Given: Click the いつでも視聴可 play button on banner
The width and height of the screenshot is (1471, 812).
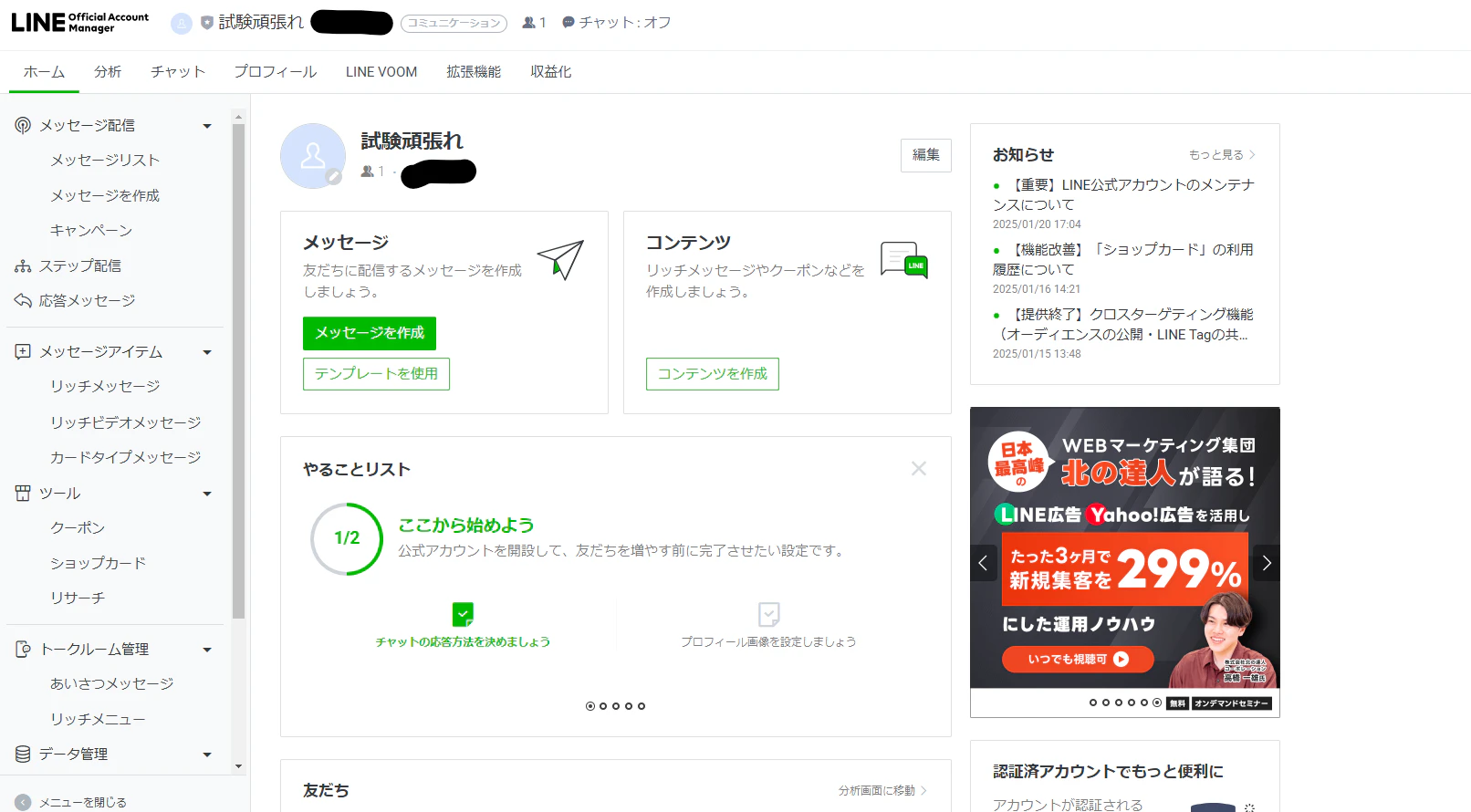Looking at the screenshot, I should [x=1078, y=659].
